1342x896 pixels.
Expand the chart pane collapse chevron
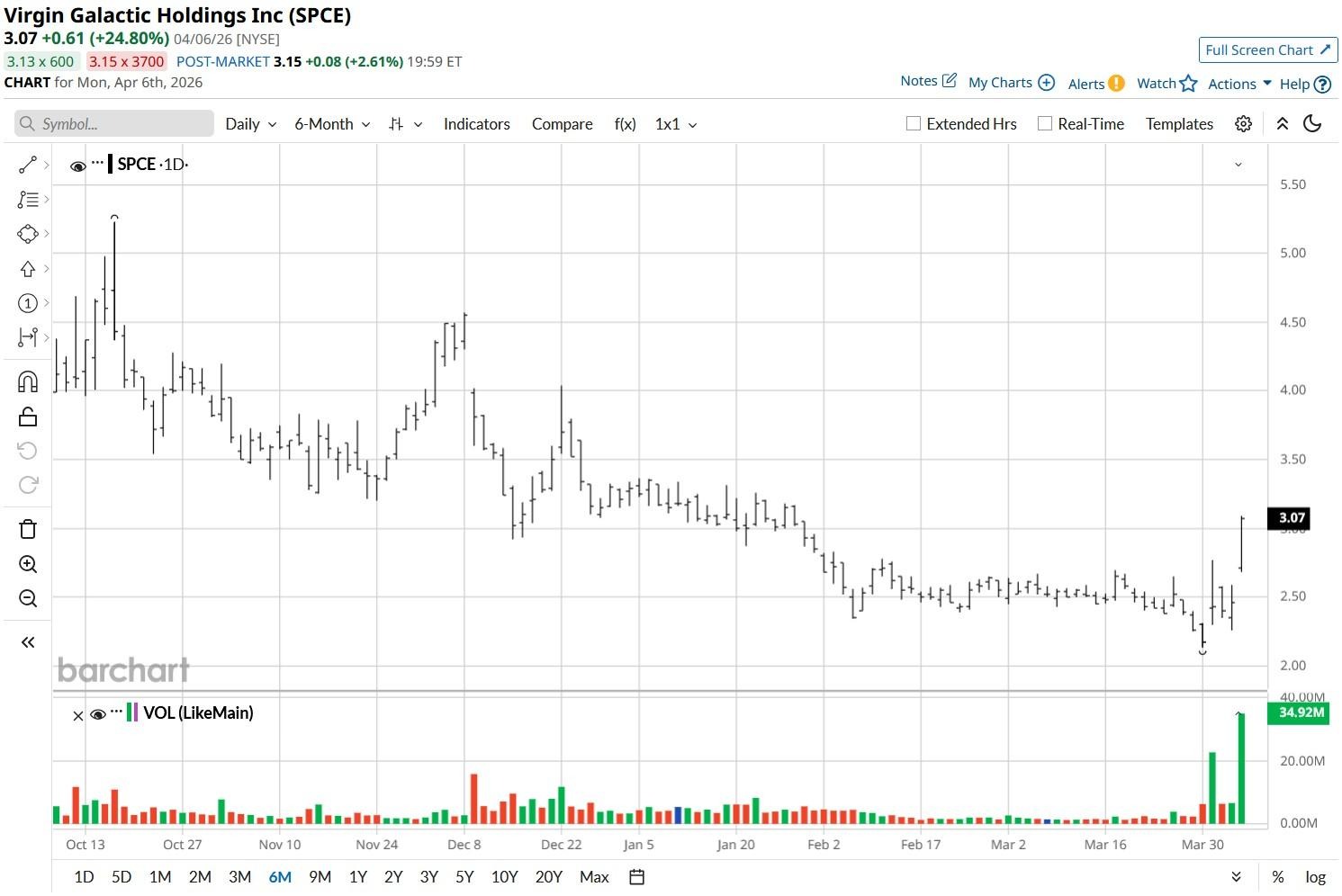(x=1238, y=165)
